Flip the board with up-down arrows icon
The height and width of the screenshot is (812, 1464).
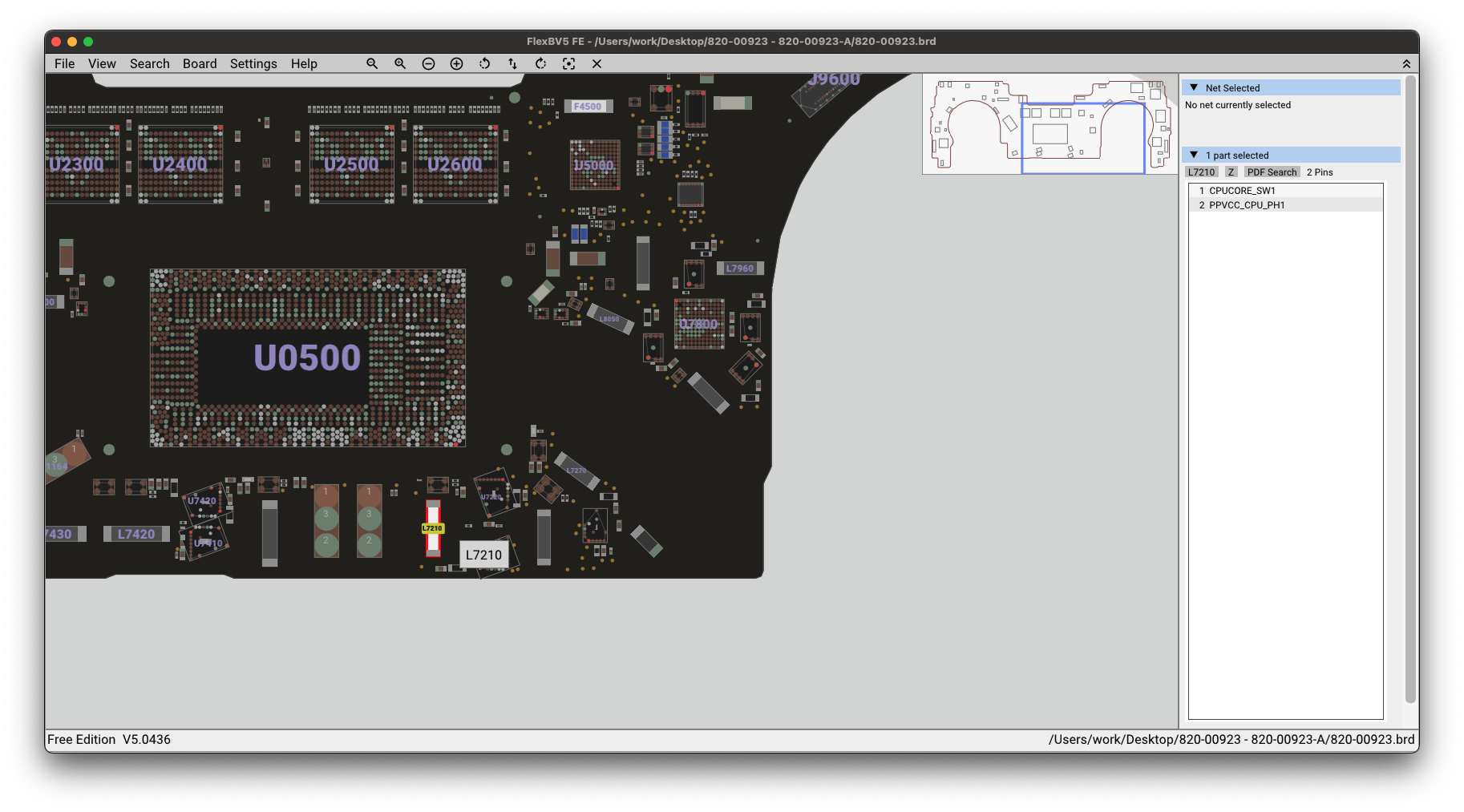(x=512, y=64)
